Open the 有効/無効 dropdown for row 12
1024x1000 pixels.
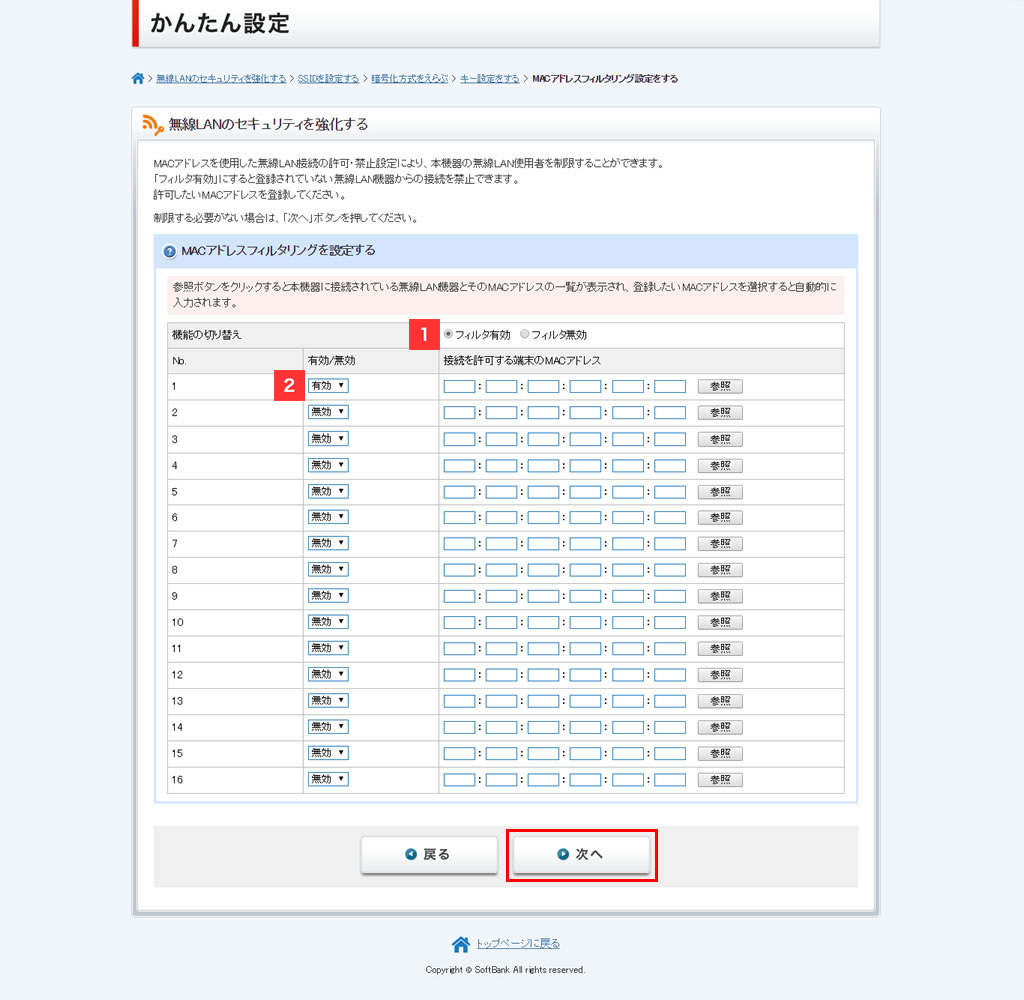coord(328,675)
